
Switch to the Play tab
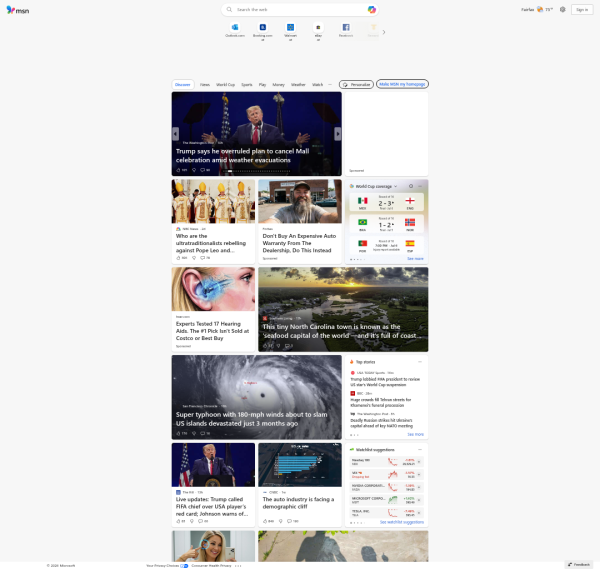coord(262,84)
